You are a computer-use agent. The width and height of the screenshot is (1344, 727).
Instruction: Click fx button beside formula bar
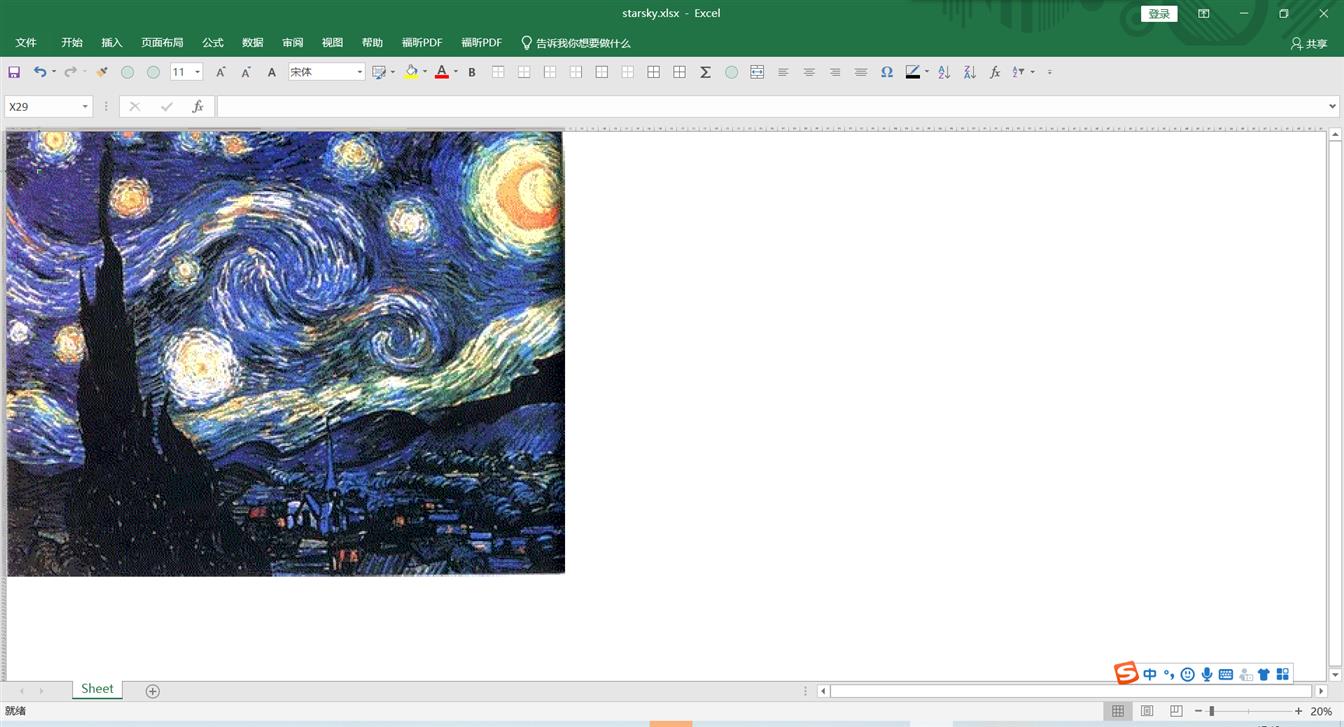(198, 106)
